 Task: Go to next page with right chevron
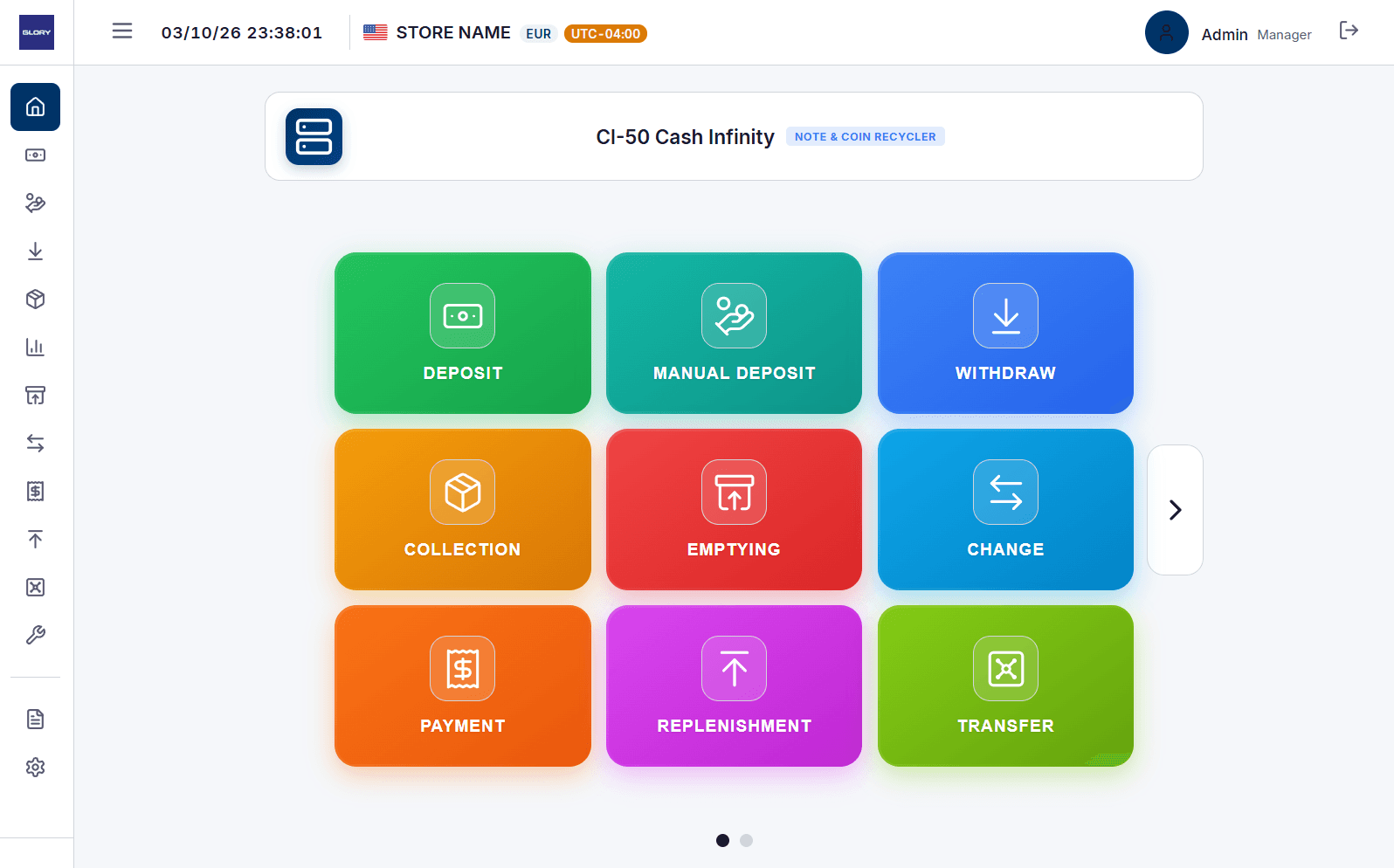(1175, 510)
